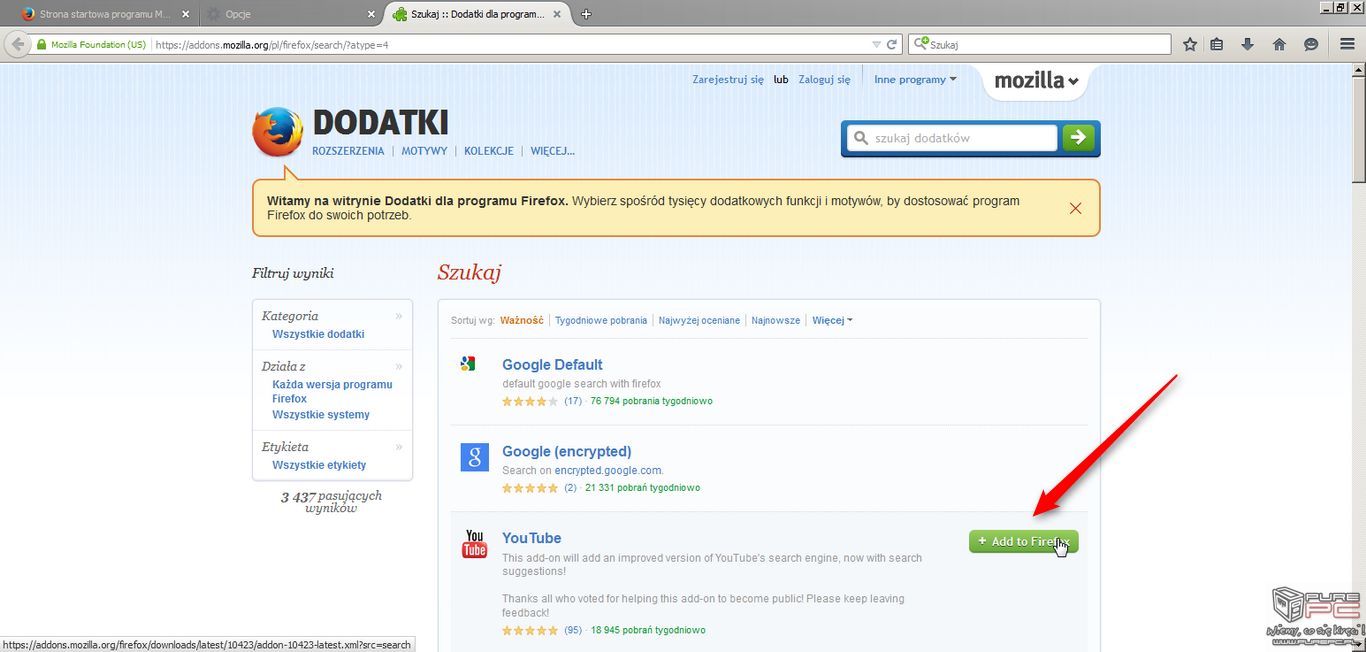Viewport: 1366px width, 652px height.
Task: Open the Inne programy dropdown
Action: coord(915,79)
